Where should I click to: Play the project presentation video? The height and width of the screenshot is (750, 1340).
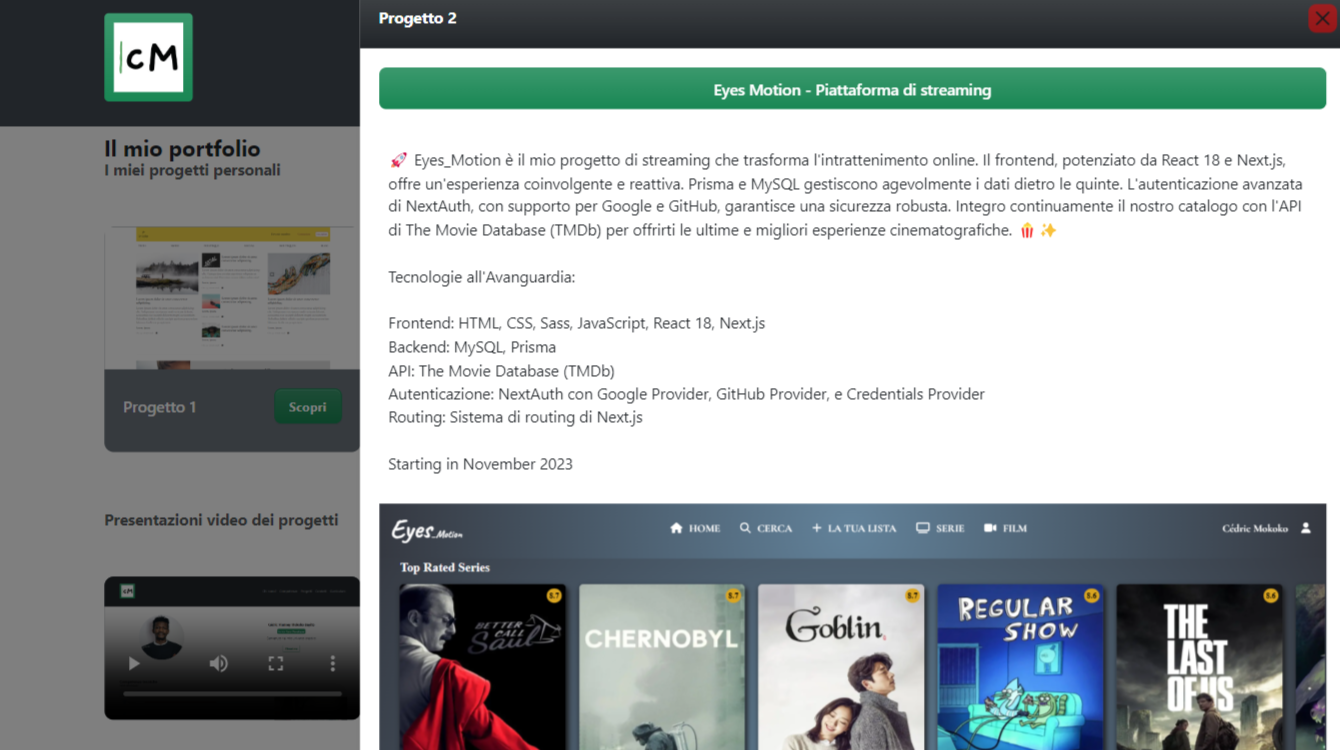[x=134, y=663]
